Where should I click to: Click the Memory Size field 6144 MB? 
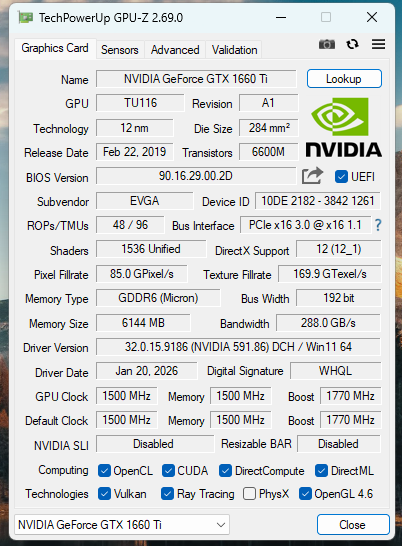pyautogui.click(x=143, y=323)
